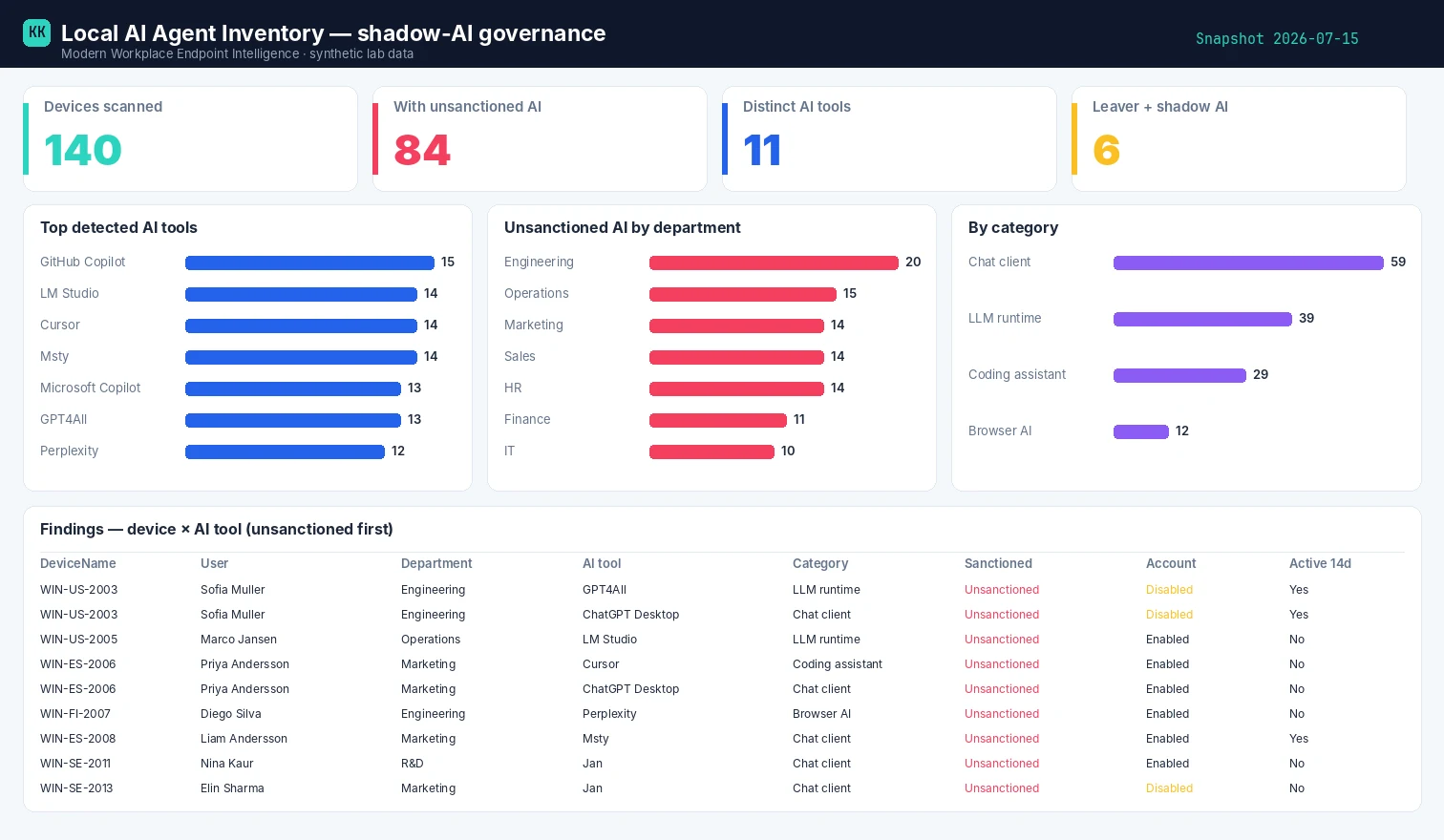Click the HR department bar
This screenshot has width=1444, height=840.
736,388
